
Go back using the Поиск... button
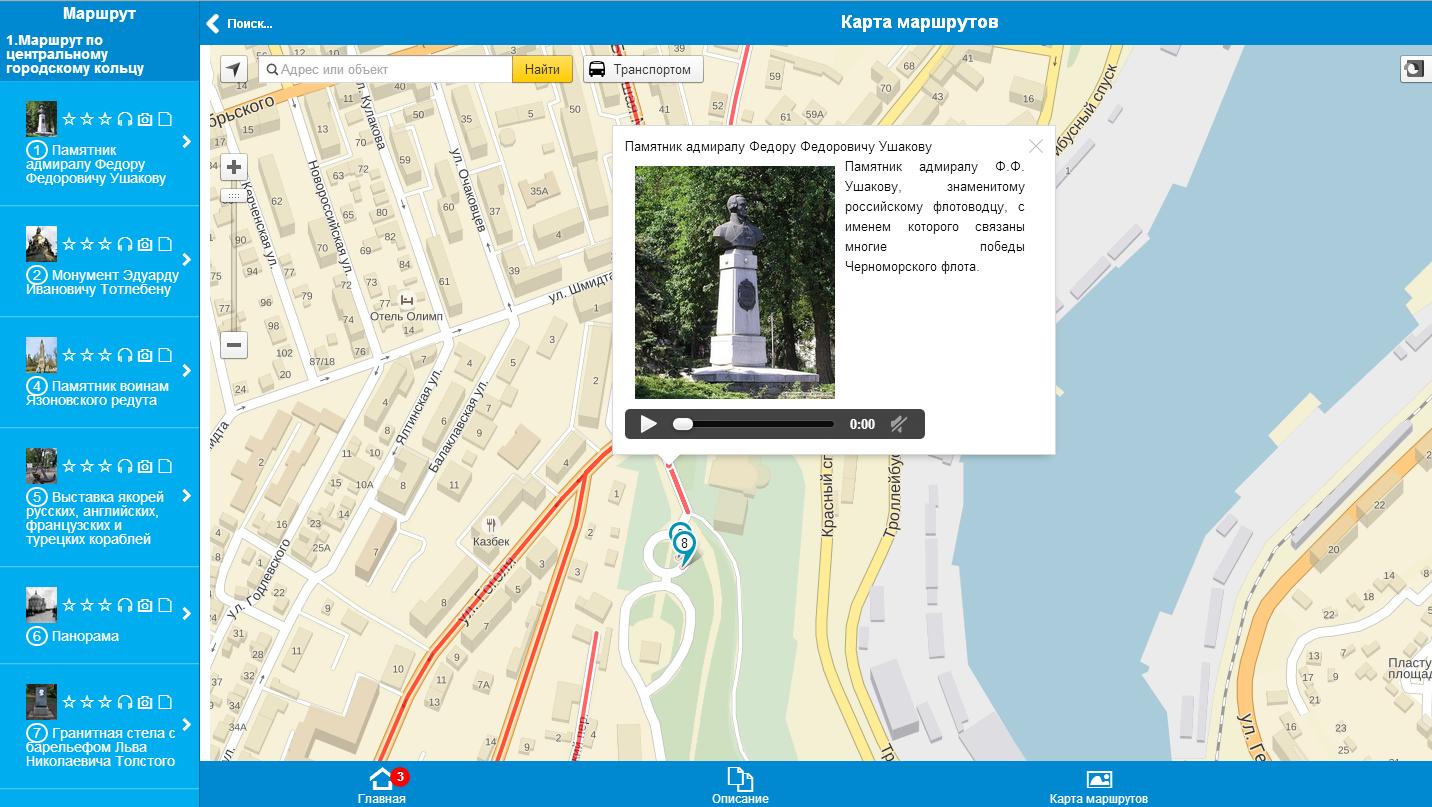[x=240, y=23]
